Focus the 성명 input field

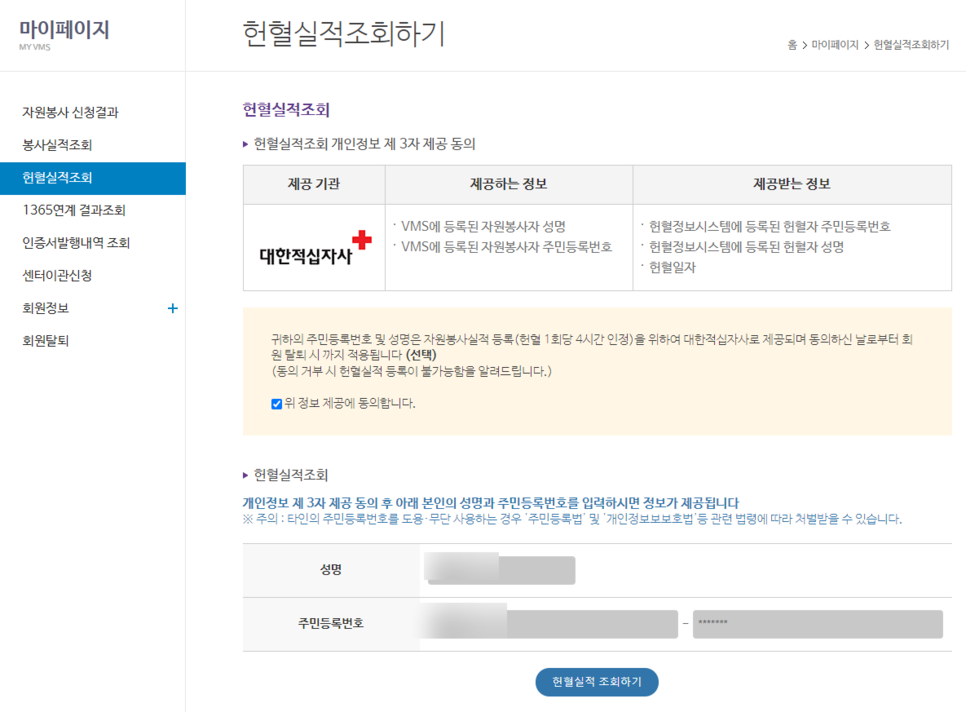point(500,570)
